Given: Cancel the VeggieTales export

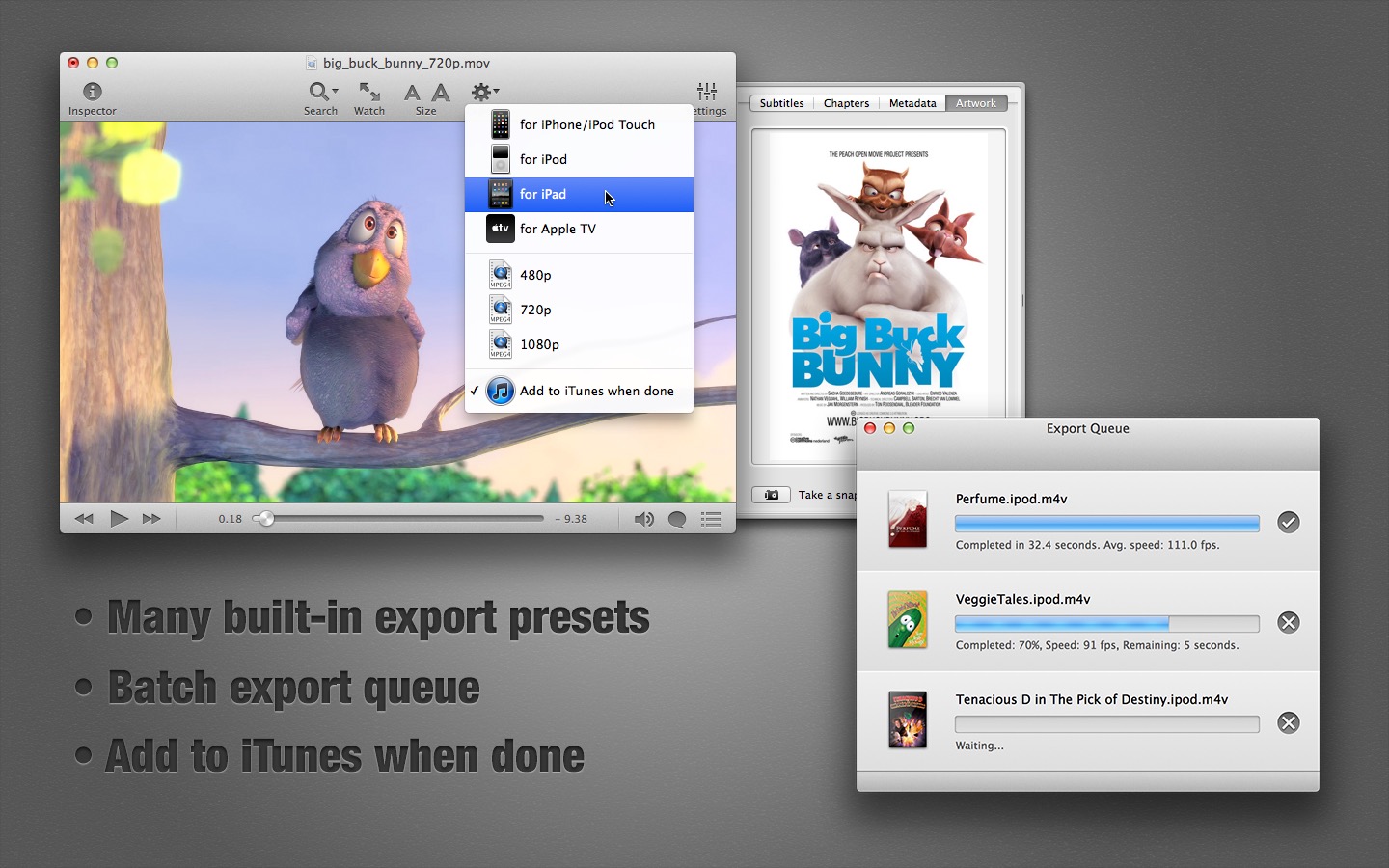Looking at the screenshot, I should 1288,623.
